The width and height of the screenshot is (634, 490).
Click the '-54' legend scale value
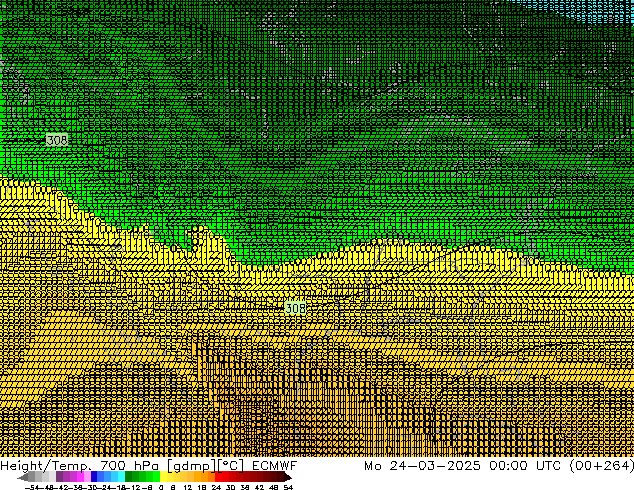32,488
